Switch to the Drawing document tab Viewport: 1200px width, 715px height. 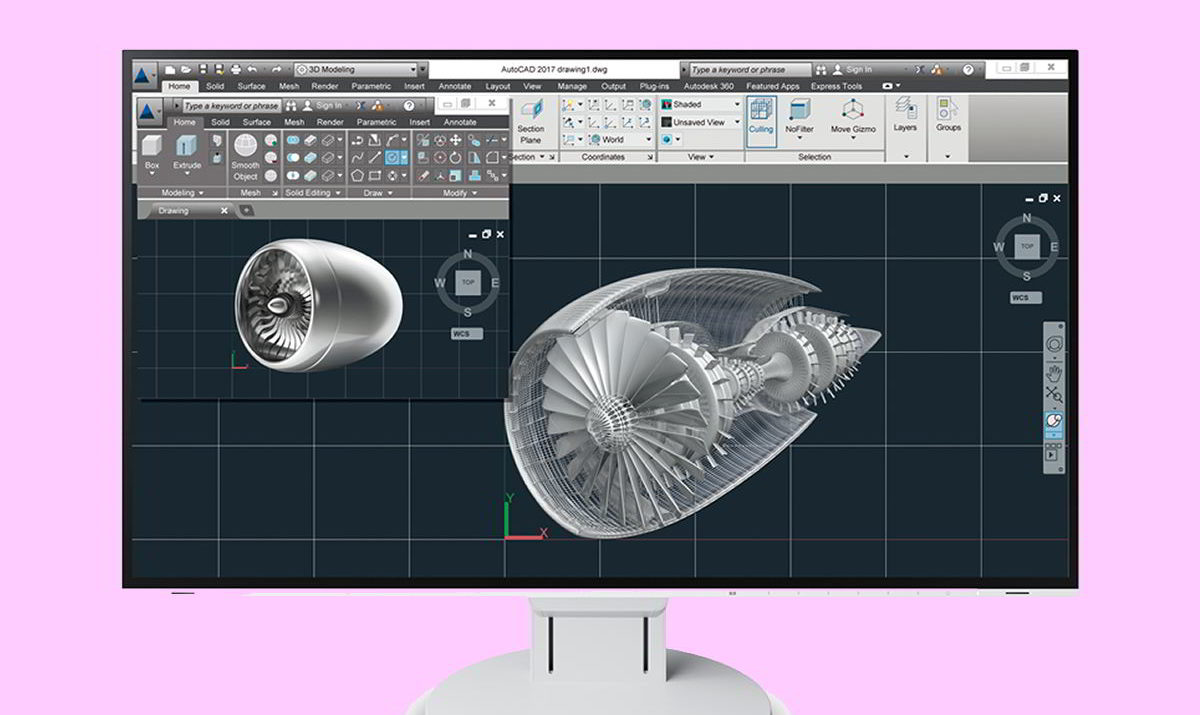[x=176, y=210]
